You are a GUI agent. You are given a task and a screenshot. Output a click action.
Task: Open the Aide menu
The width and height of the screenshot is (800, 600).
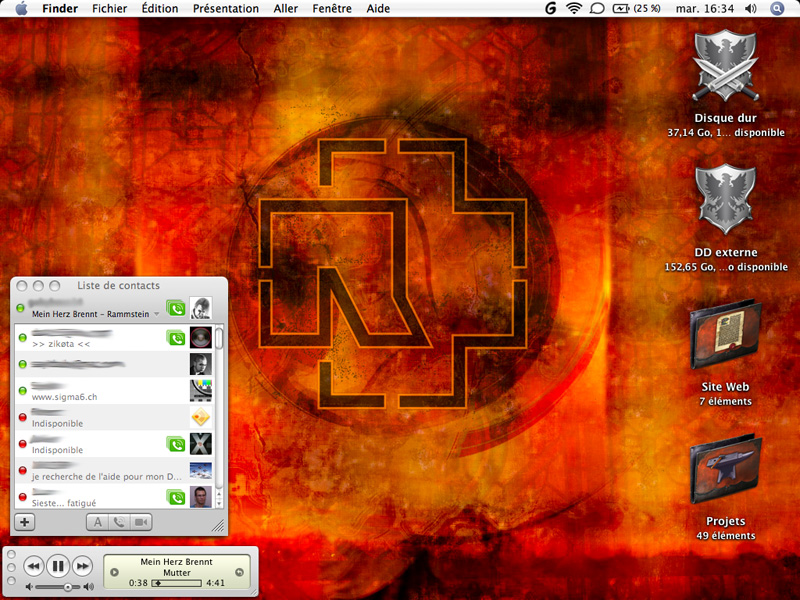coord(378,9)
